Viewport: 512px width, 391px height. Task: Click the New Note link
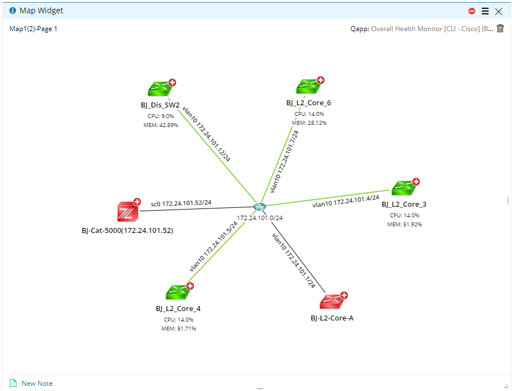point(37,383)
